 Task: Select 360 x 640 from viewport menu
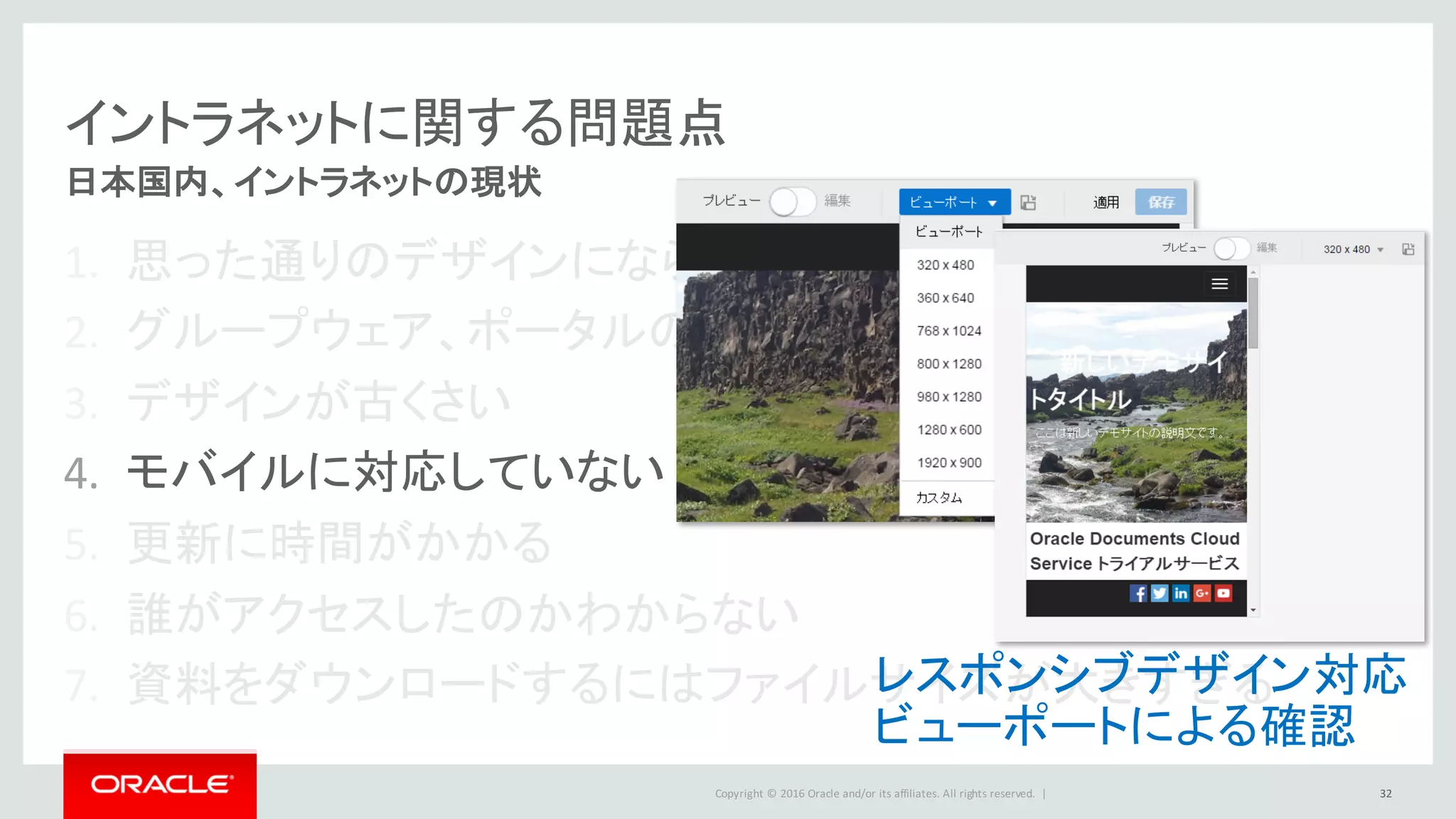click(946, 298)
